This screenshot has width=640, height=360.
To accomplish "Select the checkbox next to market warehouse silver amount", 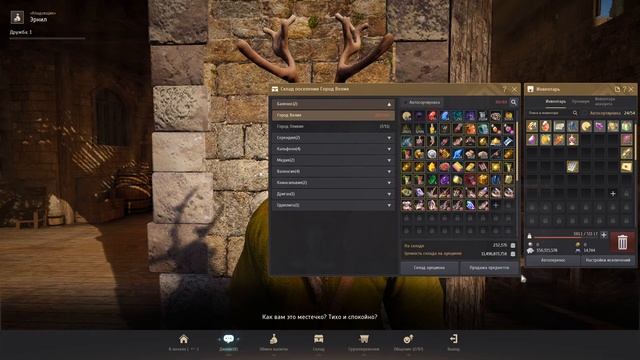I will 513,253.
